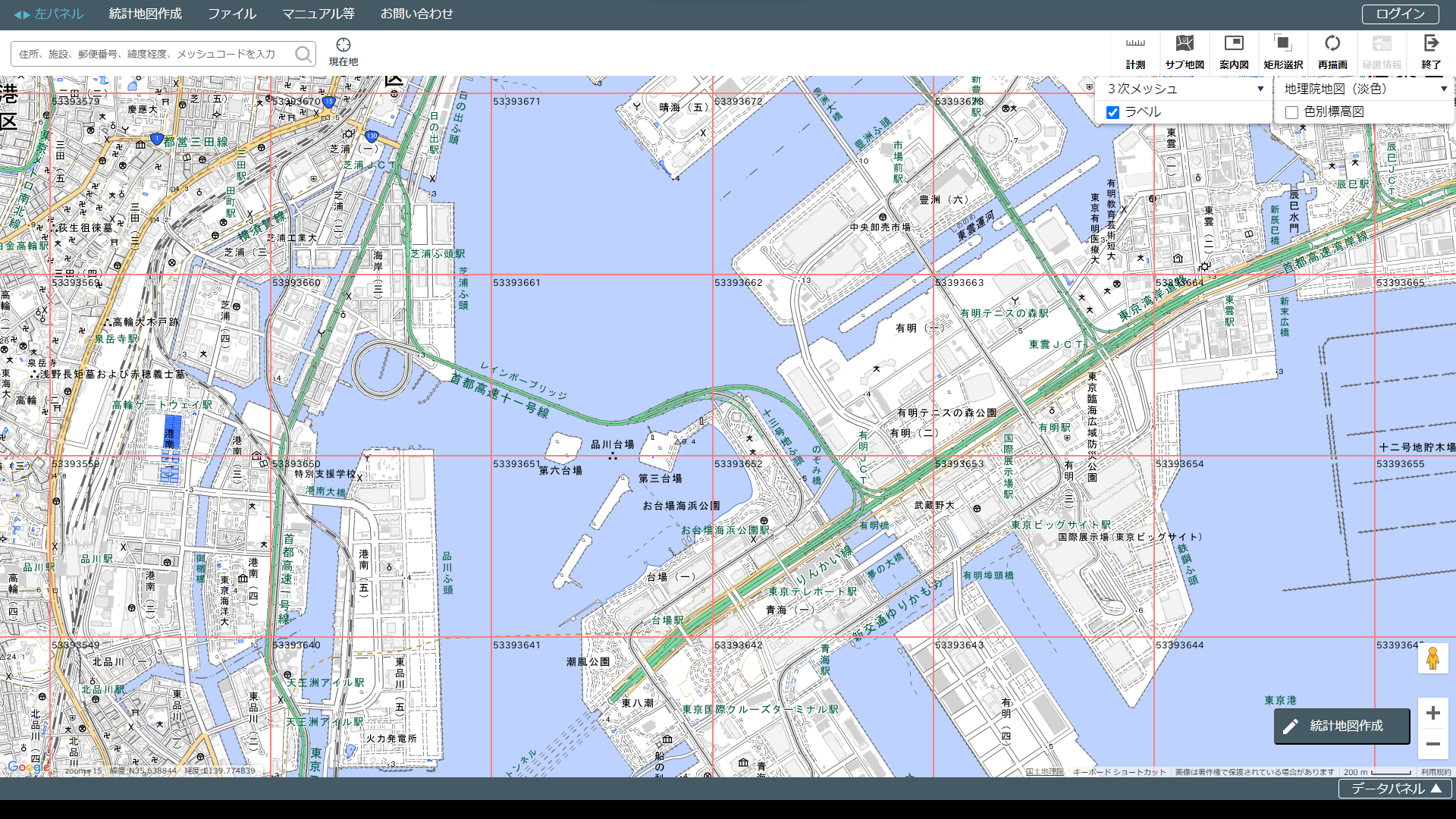The width and height of the screenshot is (1456, 819).
Task: Click the 再描画 redraw icon
Action: (1332, 45)
